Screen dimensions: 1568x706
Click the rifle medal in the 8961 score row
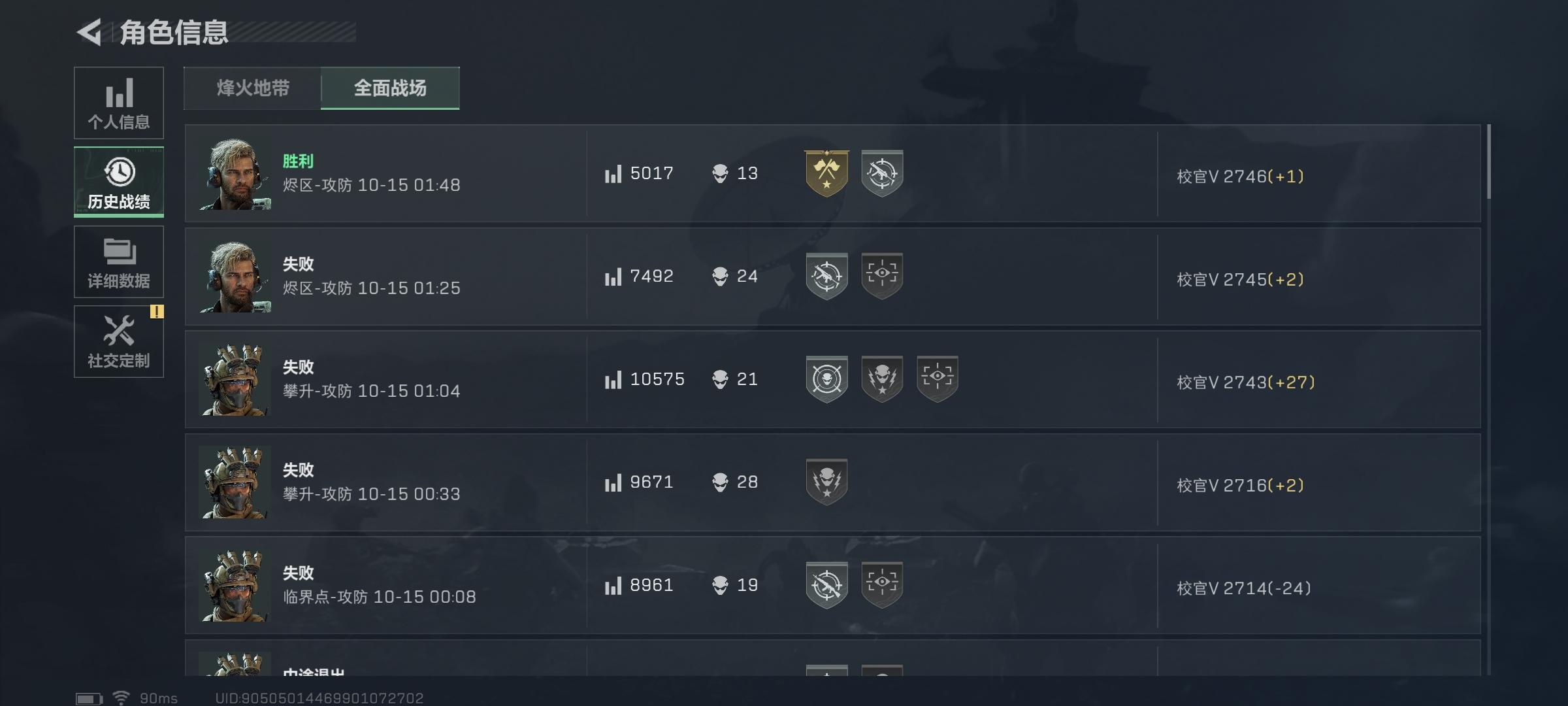coord(826,585)
